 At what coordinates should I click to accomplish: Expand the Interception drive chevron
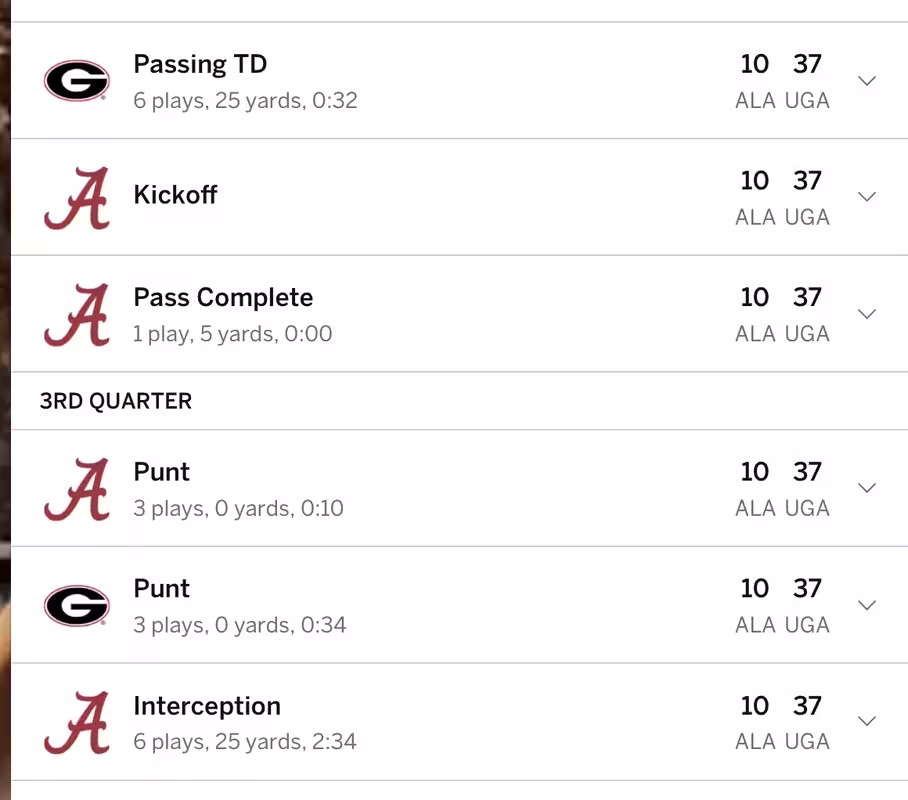(867, 721)
